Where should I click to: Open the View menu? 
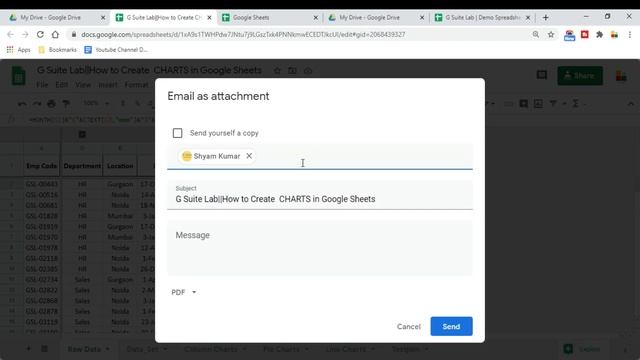pyautogui.click(x=83, y=85)
